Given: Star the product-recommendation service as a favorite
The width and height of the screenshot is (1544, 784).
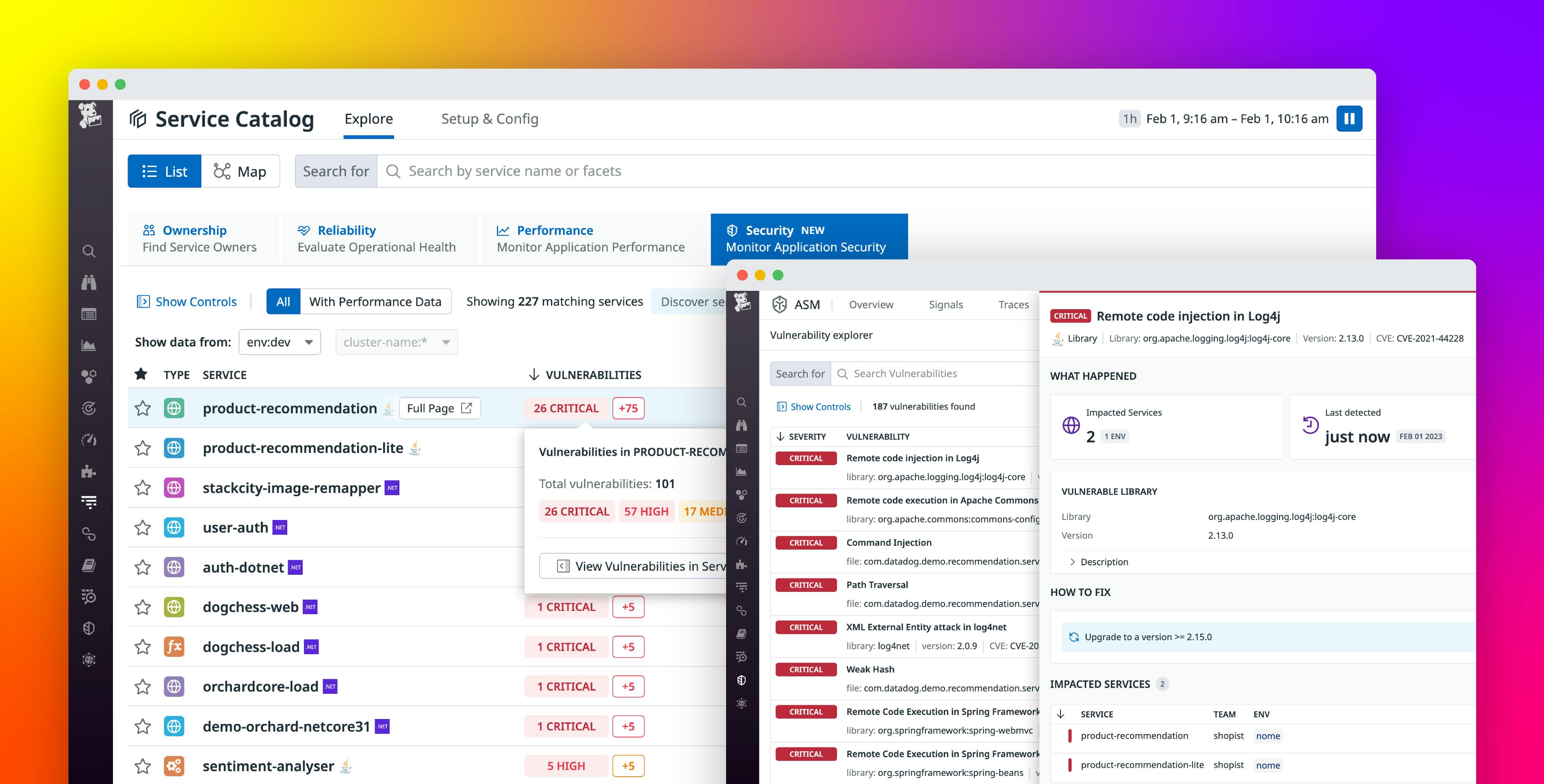Looking at the screenshot, I should click(x=143, y=407).
